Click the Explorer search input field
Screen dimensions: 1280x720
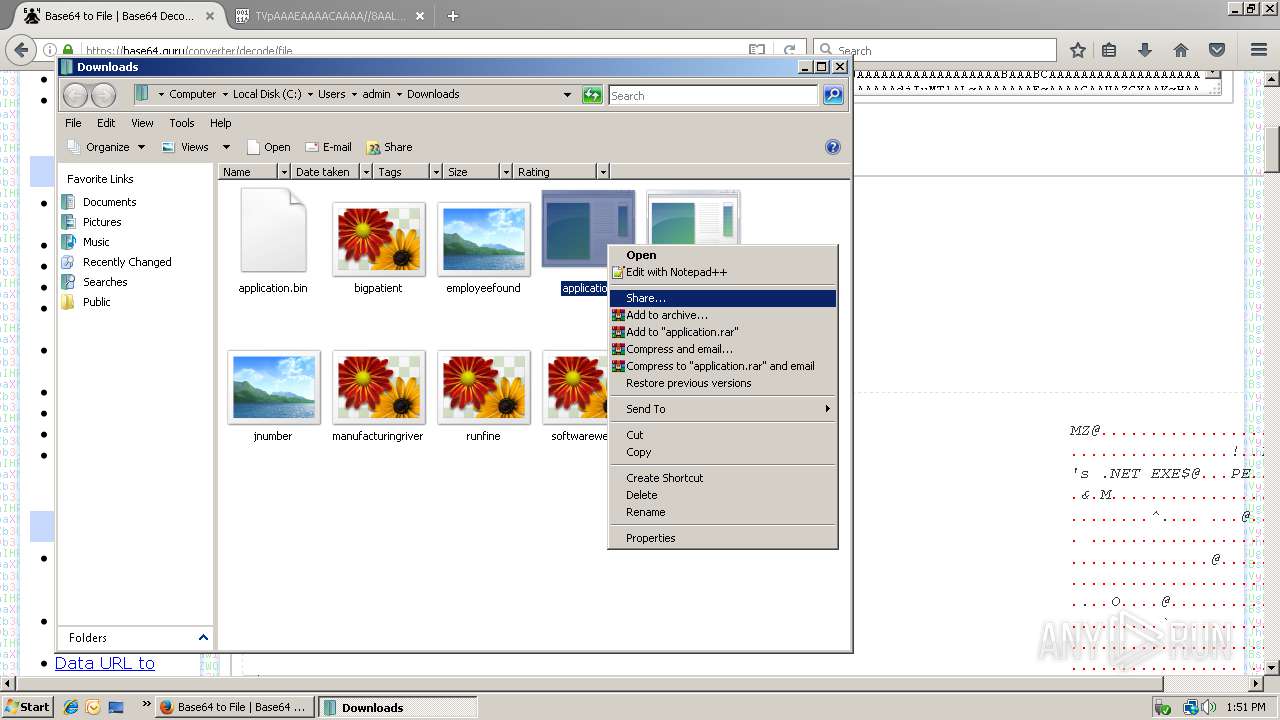(x=713, y=95)
